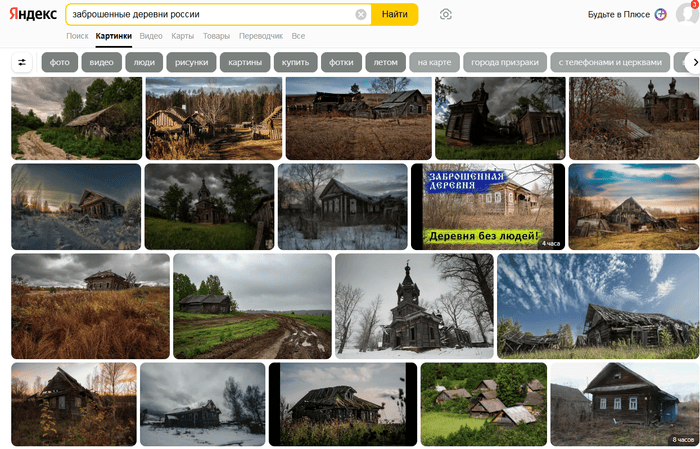This screenshot has width=700, height=449.
Task: Select the 'города призраки' filter chip
Action: click(505, 62)
